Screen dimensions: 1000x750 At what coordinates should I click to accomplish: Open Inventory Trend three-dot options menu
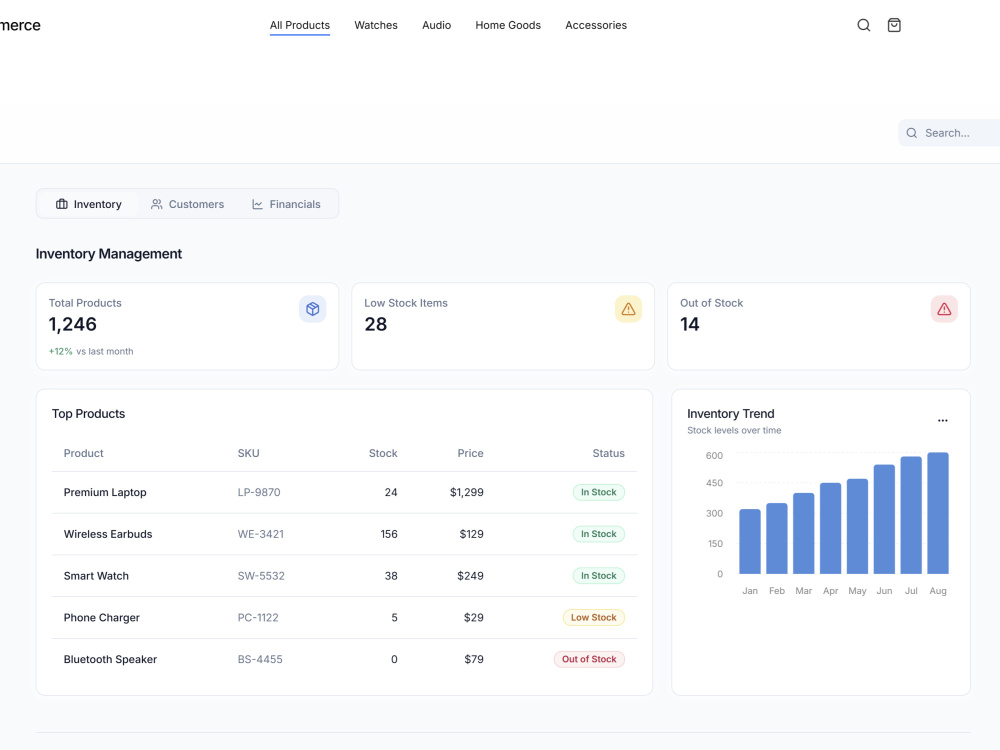pyautogui.click(x=943, y=420)
